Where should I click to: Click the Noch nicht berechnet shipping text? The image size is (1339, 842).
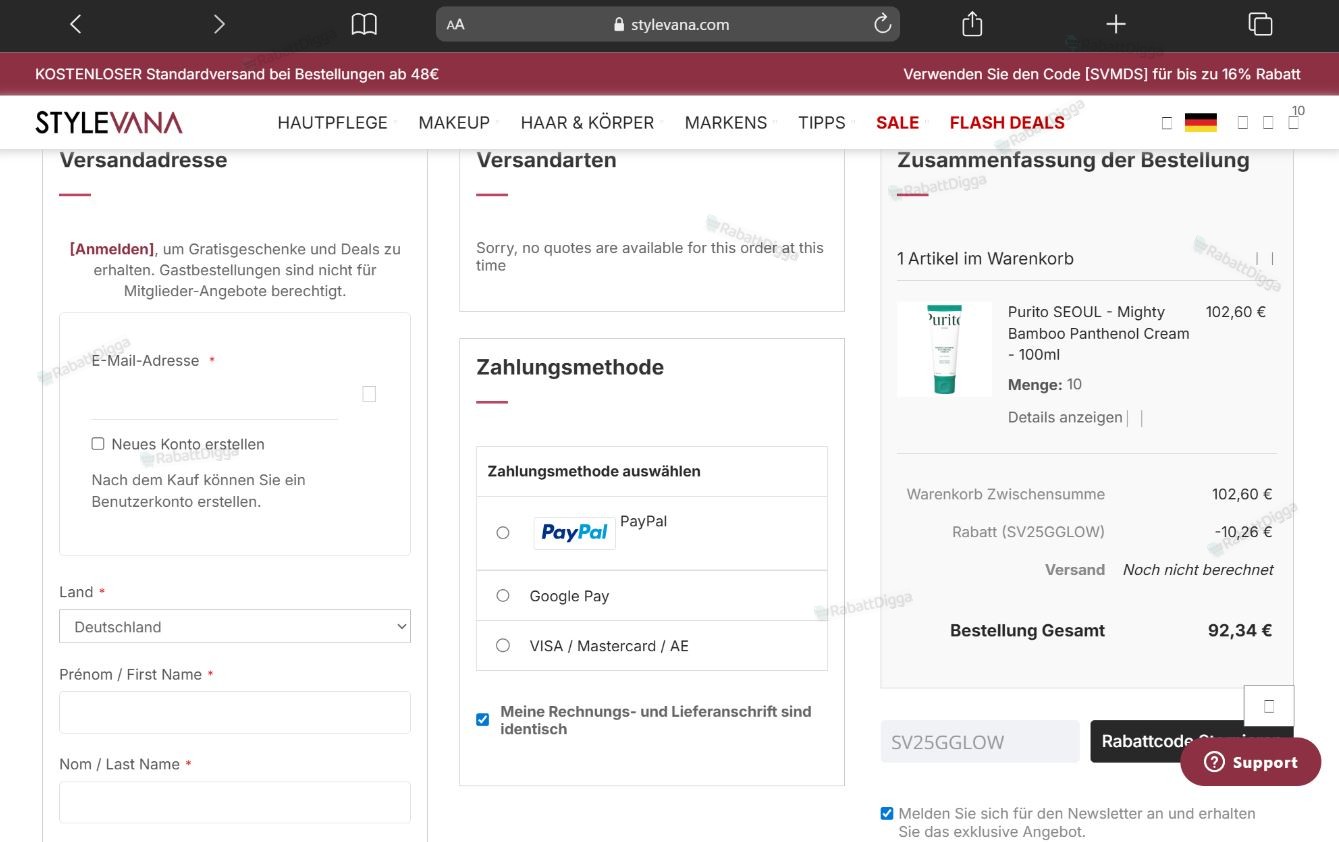click(x=1198, y=570)
